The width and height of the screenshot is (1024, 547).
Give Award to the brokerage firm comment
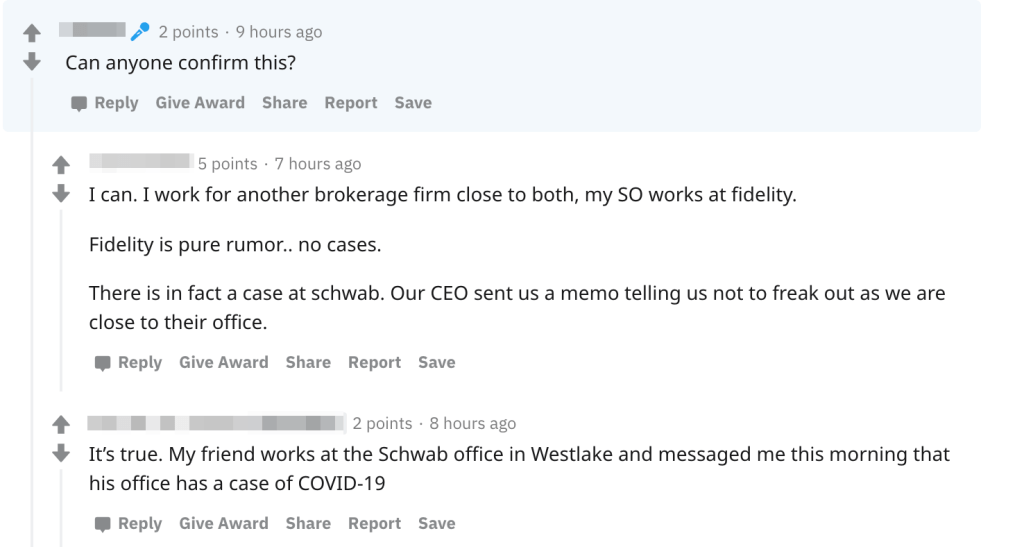coord(223,363)
